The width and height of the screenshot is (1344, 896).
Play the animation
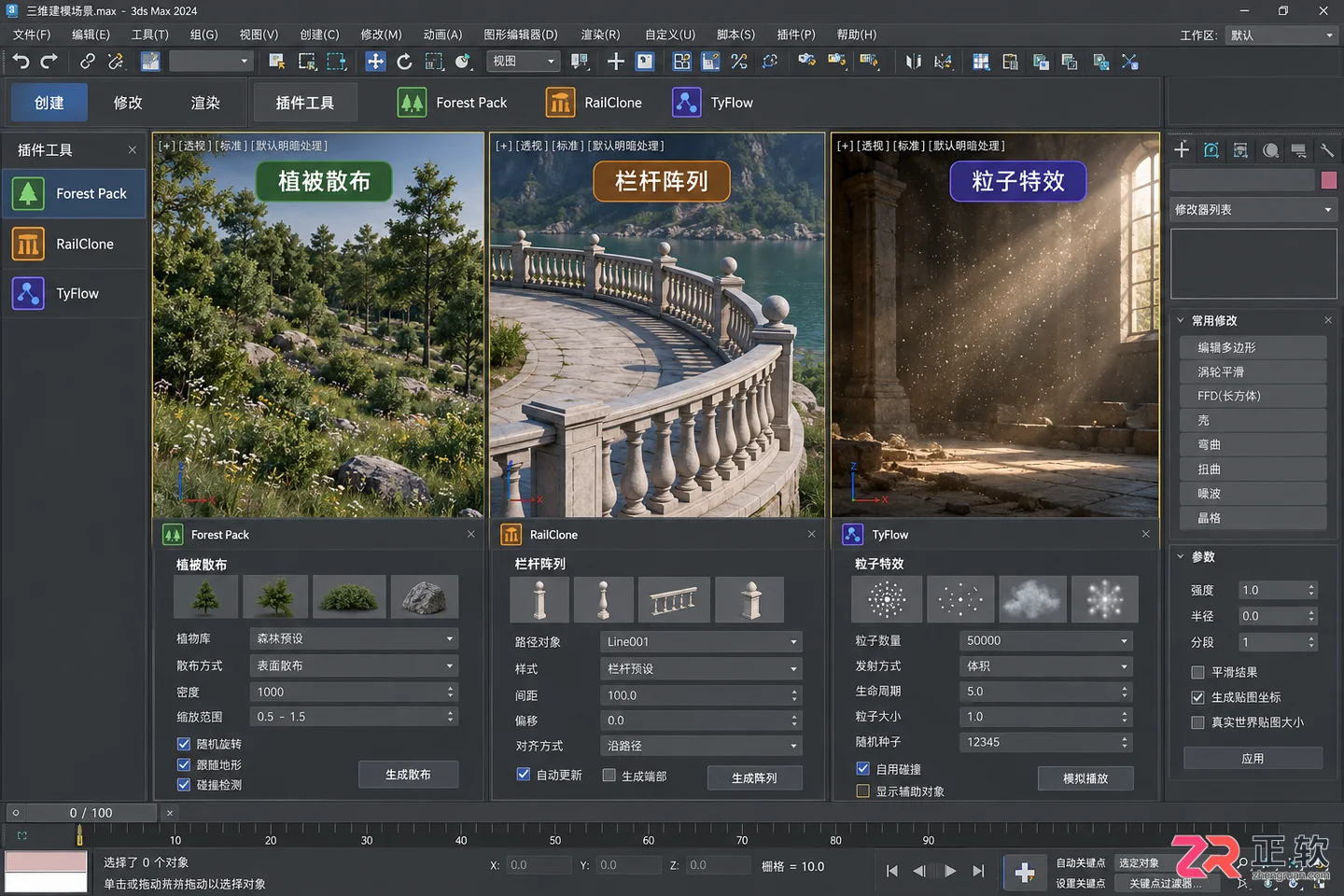coord(950,871)
